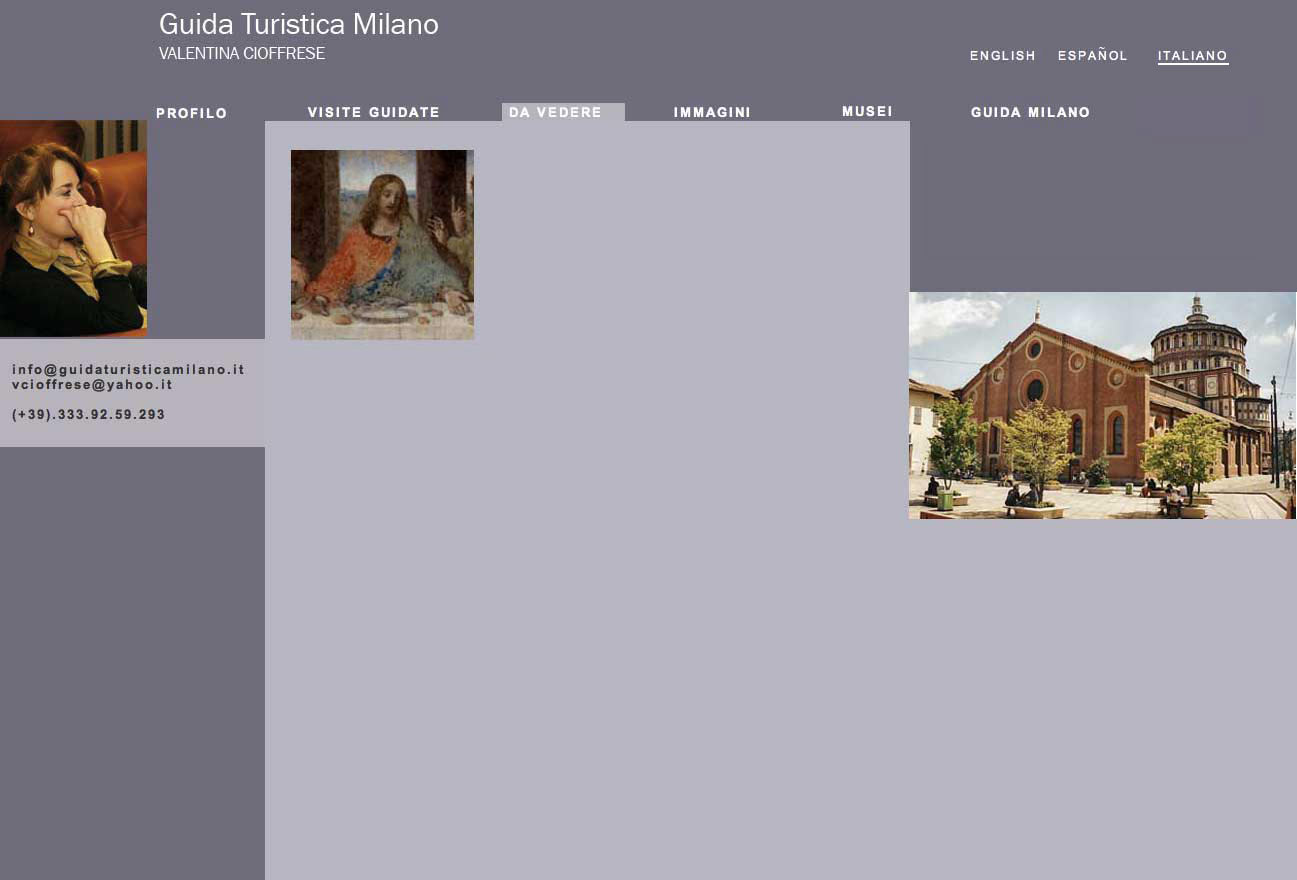Screen dimensions: 1297x880
Task: Select ITALIANO language link
Action: pyautogui.click(x=1193, y=56)
